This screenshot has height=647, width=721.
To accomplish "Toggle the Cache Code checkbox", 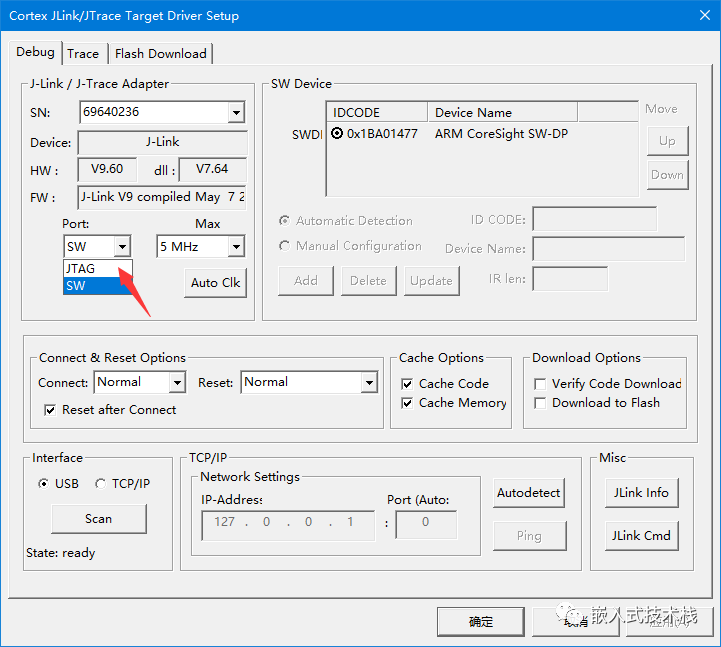I will click(x=407, y=384).
